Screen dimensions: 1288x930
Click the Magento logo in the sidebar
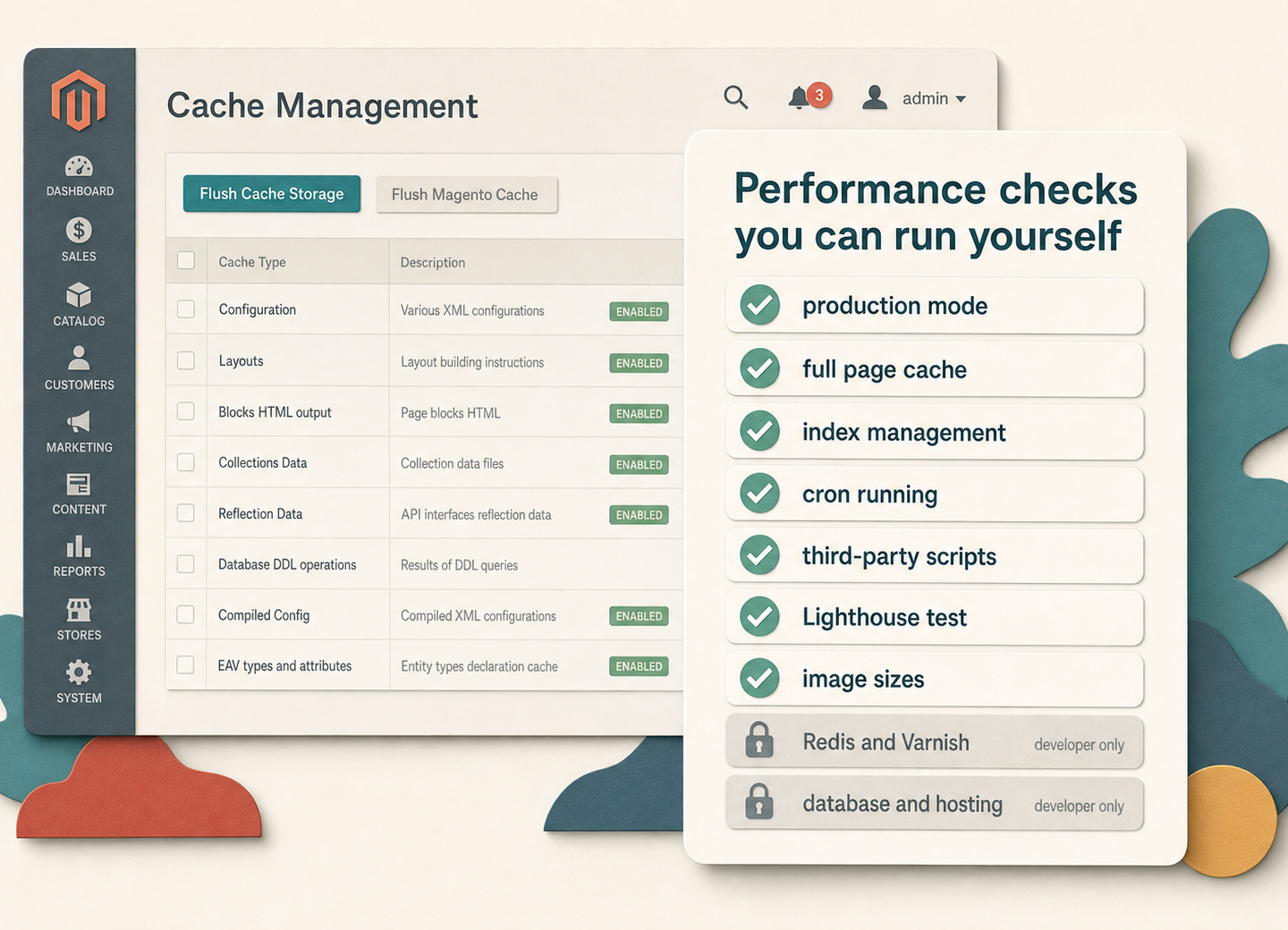pyautogui.click(x=79, y=100)
